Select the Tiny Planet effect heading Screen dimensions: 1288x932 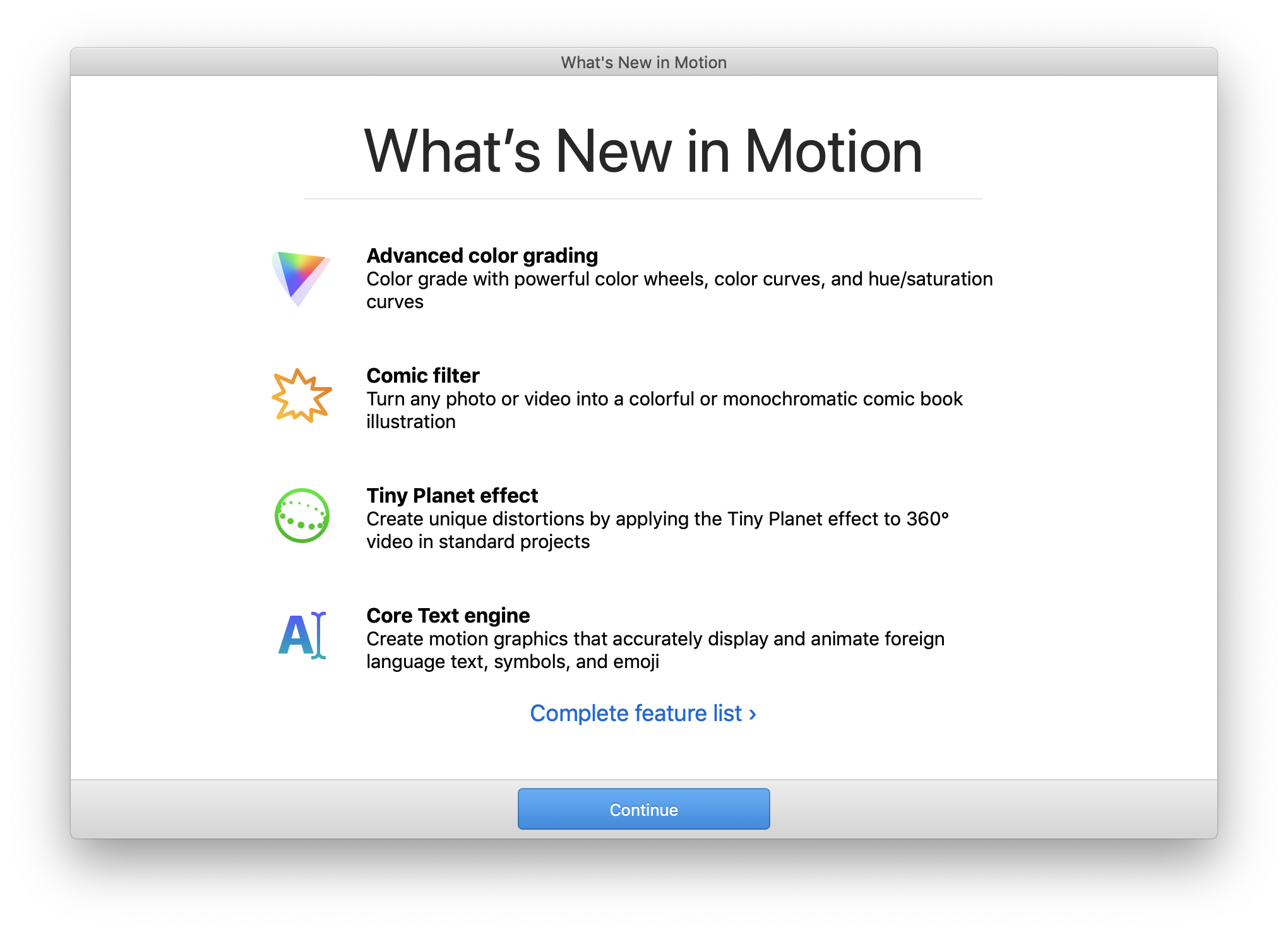point(452,496)
